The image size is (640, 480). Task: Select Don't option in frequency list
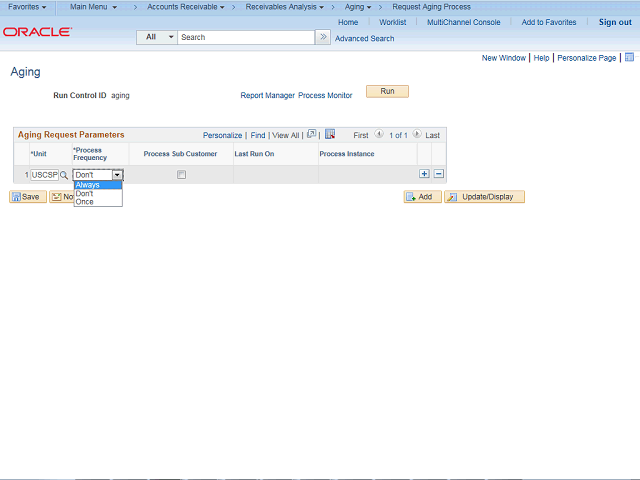point(98,193)
